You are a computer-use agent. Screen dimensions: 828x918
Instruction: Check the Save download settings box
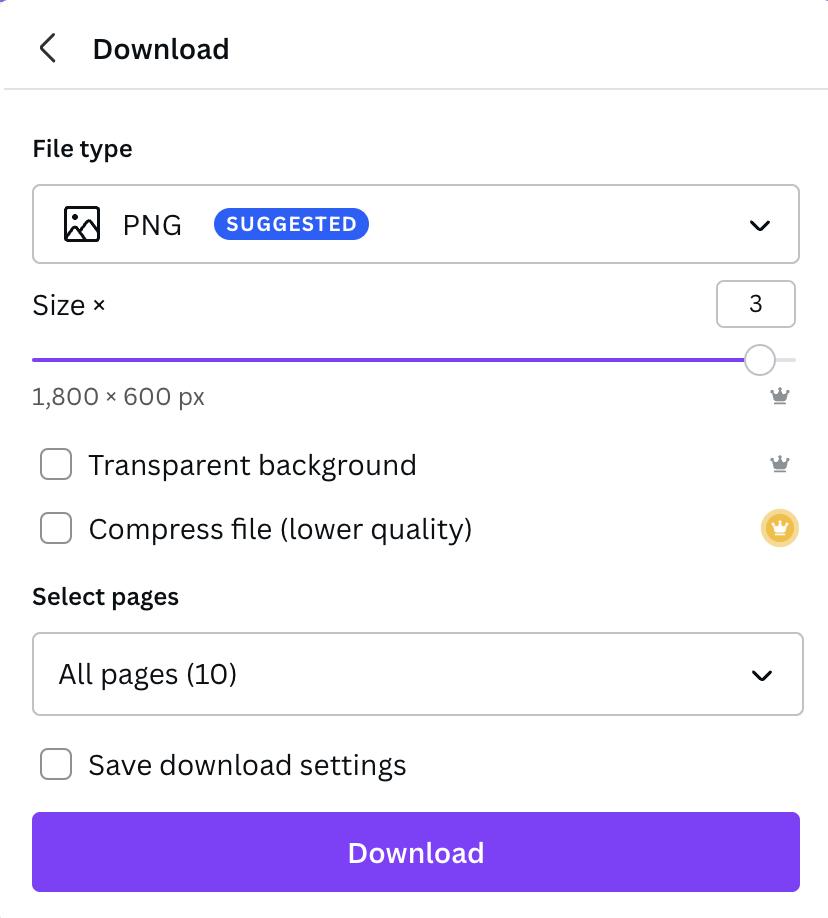point(56,765)
